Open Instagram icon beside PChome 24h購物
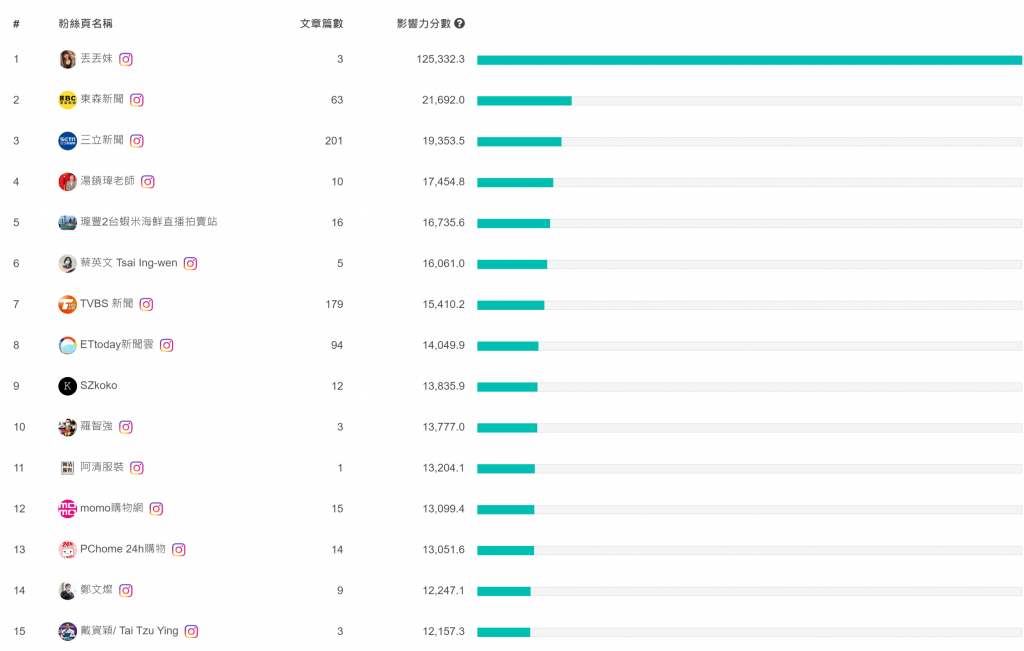 (178, 550)
